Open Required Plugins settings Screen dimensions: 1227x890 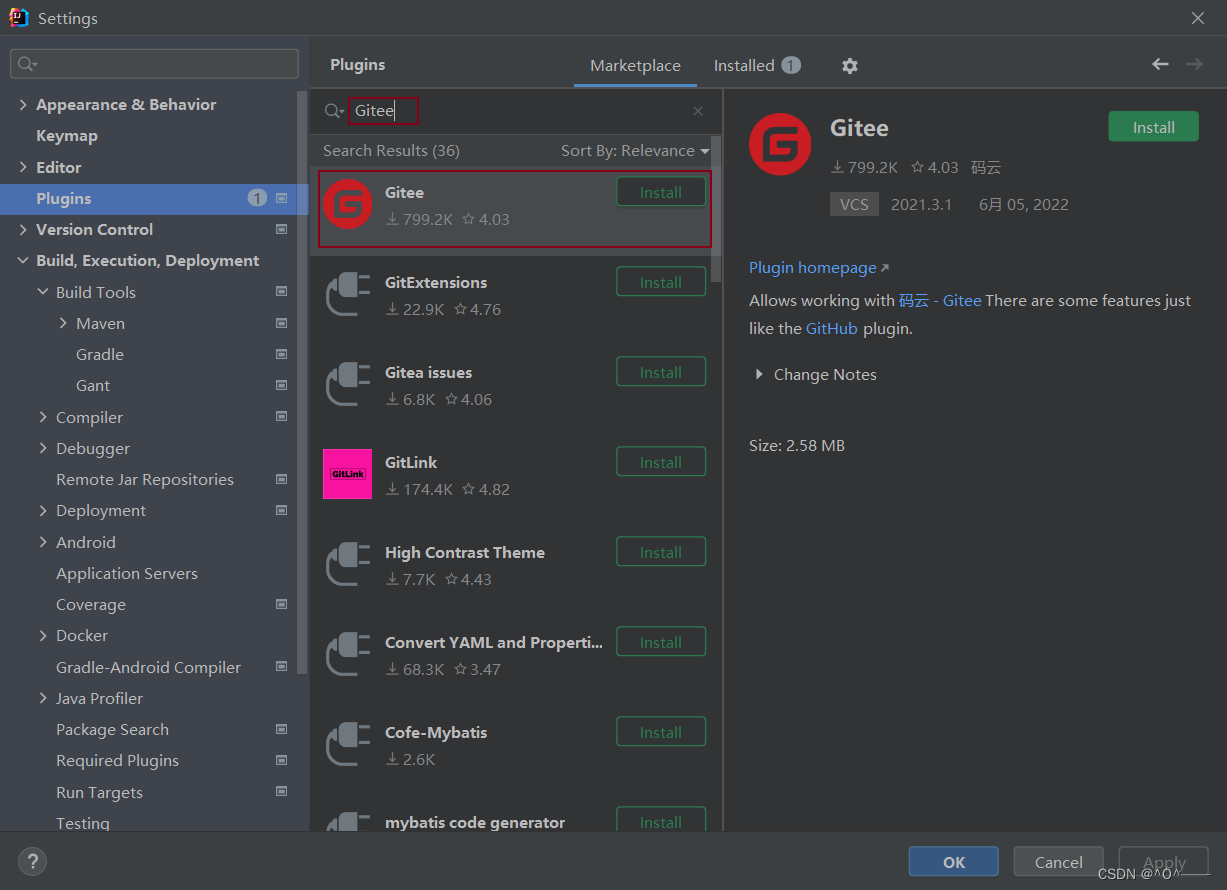pos(117,761)
